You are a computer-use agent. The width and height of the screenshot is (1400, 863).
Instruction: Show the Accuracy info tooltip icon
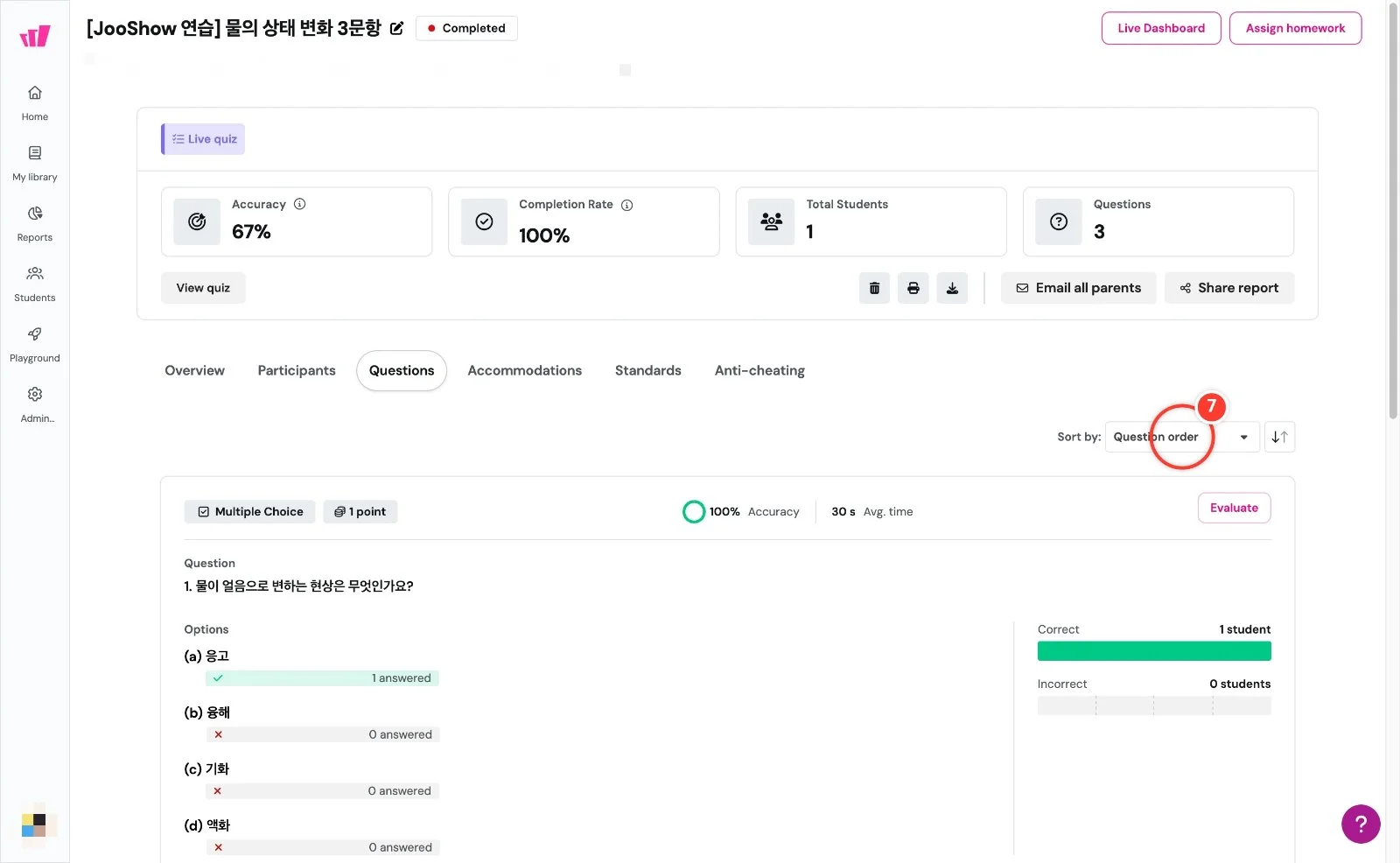300,204
